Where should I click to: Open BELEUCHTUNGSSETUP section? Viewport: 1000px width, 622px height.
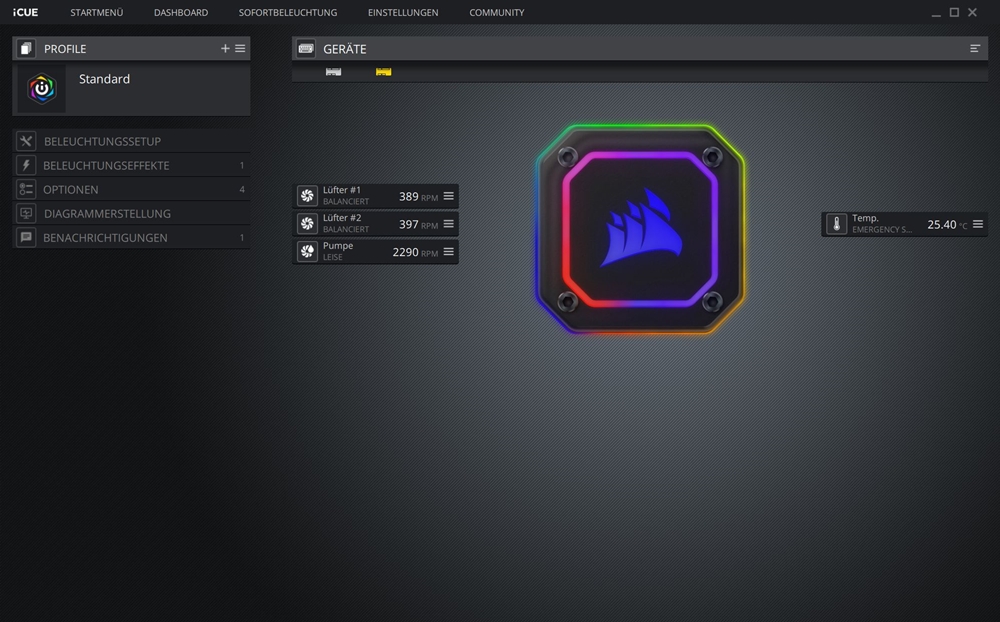(x=131, y=141)
